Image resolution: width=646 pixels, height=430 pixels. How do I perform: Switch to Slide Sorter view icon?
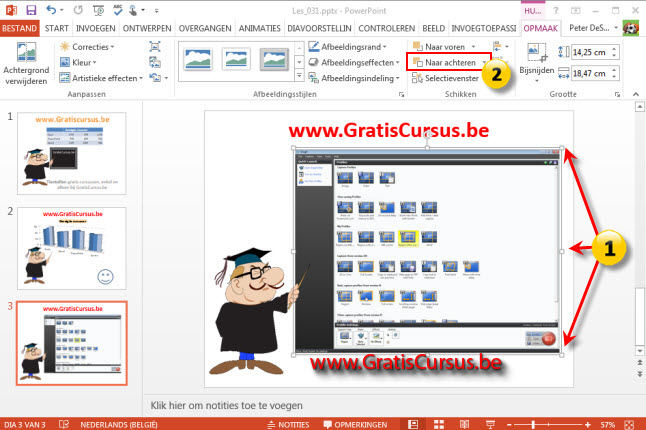pyautogui.click(x=439, y=424)
